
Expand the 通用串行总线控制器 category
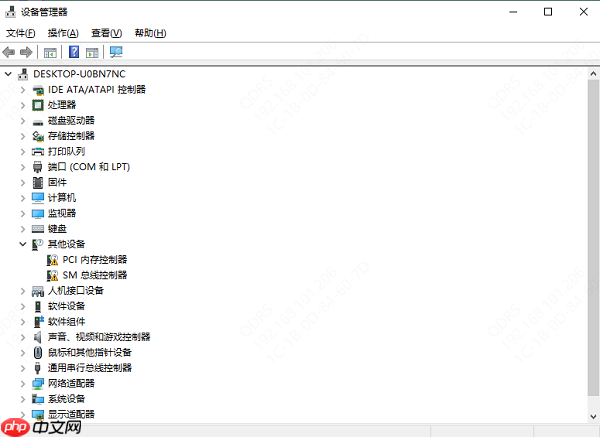point(23,368)
